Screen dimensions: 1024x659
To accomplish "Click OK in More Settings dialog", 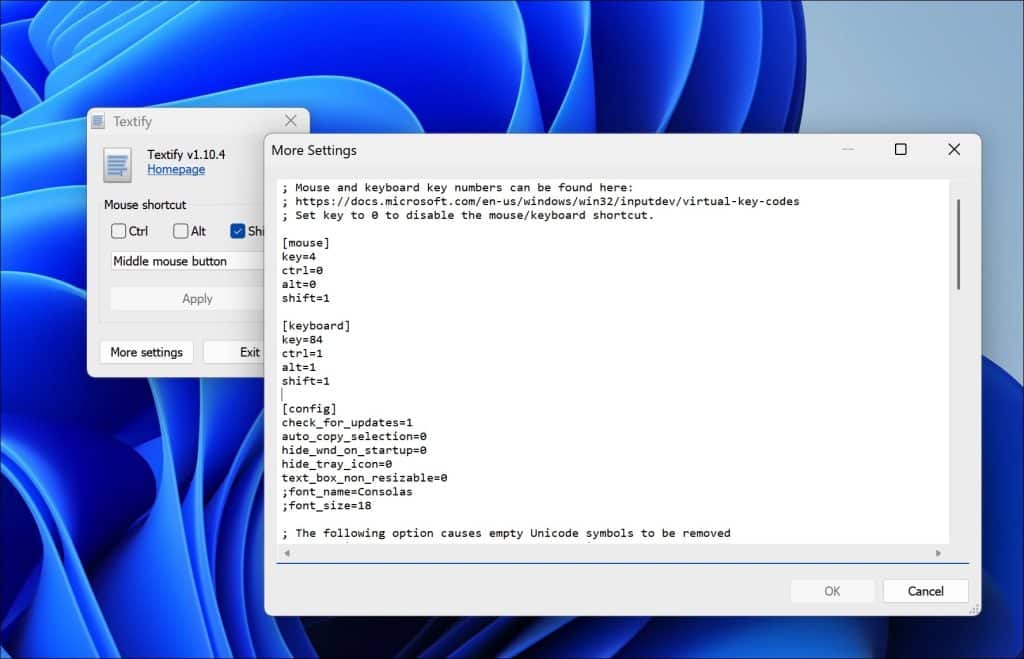I will tap(832, 591).
